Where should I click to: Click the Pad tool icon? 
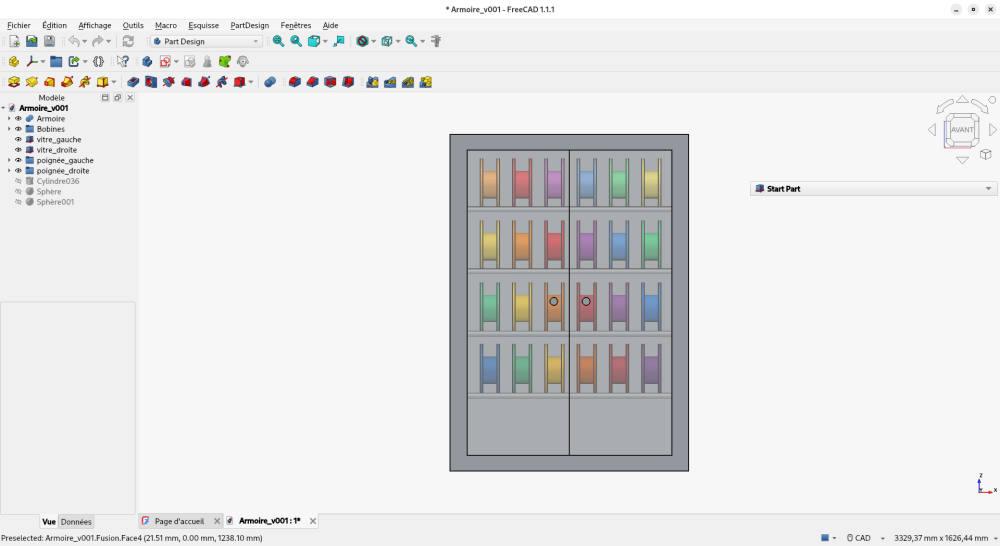[x=13, y=82]
